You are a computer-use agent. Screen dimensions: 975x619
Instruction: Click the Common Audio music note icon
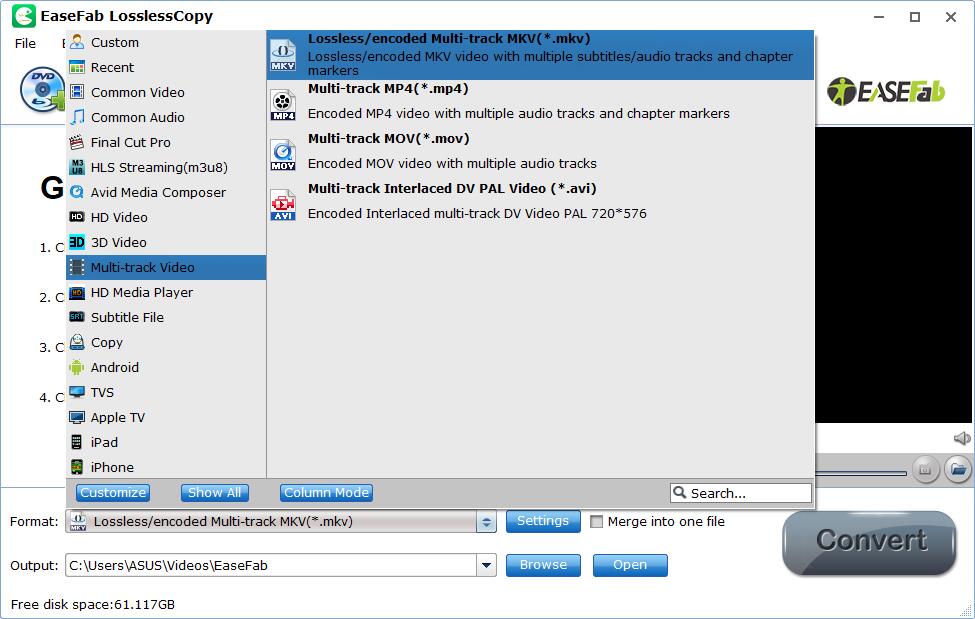click(x=77, y=117)
